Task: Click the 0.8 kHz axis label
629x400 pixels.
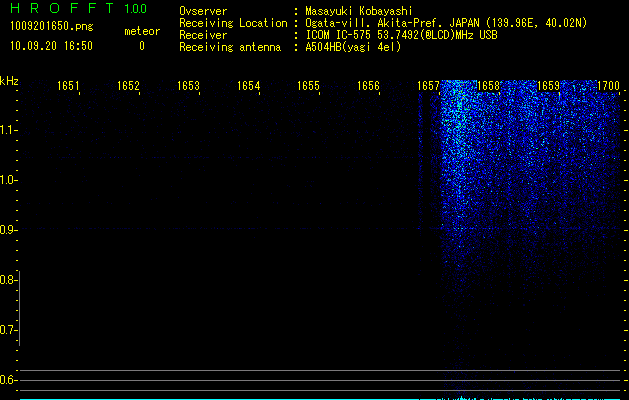Action: click(x=8, y=280)
